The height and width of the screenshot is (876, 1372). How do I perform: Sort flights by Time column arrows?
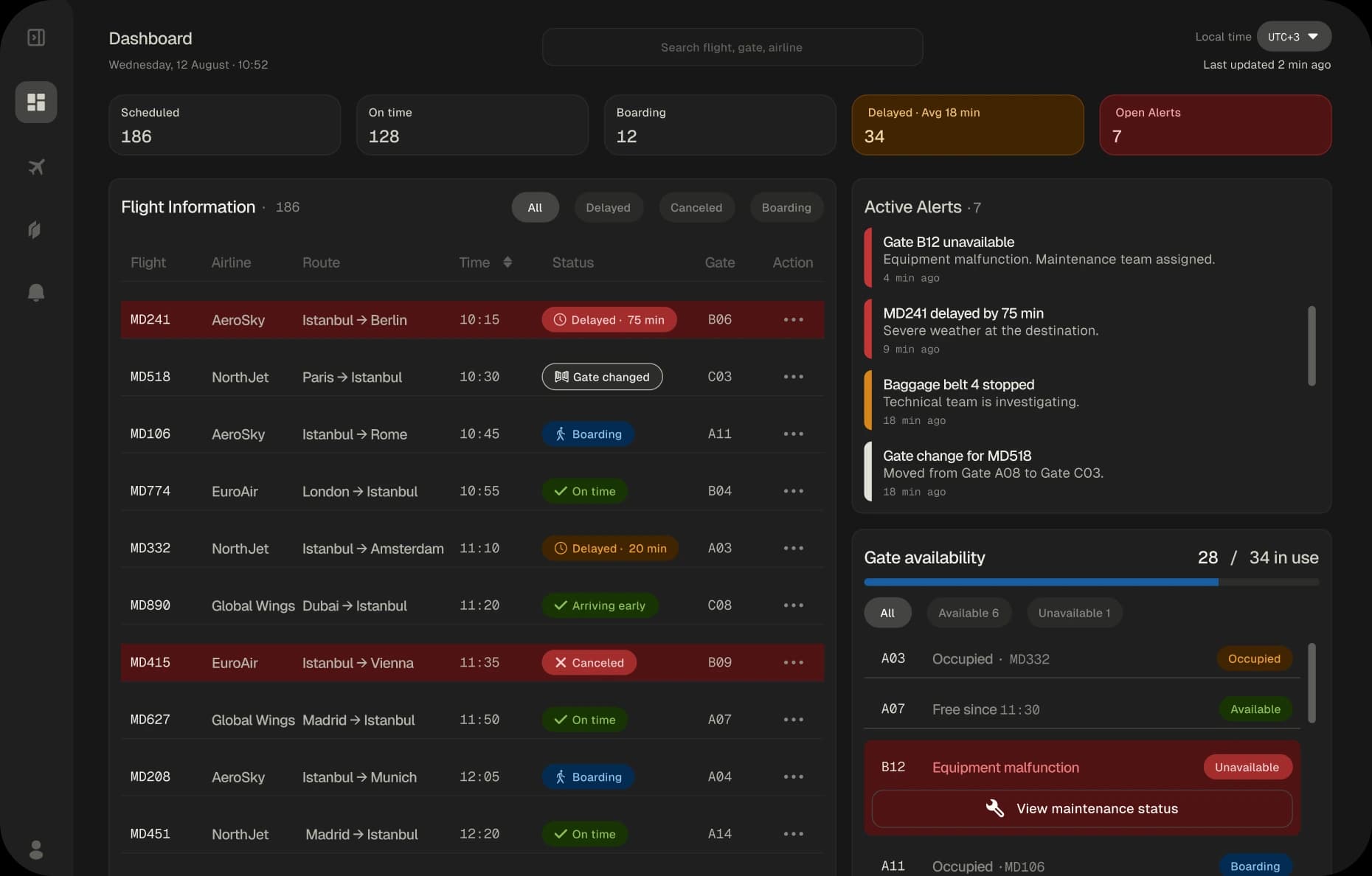507,262
